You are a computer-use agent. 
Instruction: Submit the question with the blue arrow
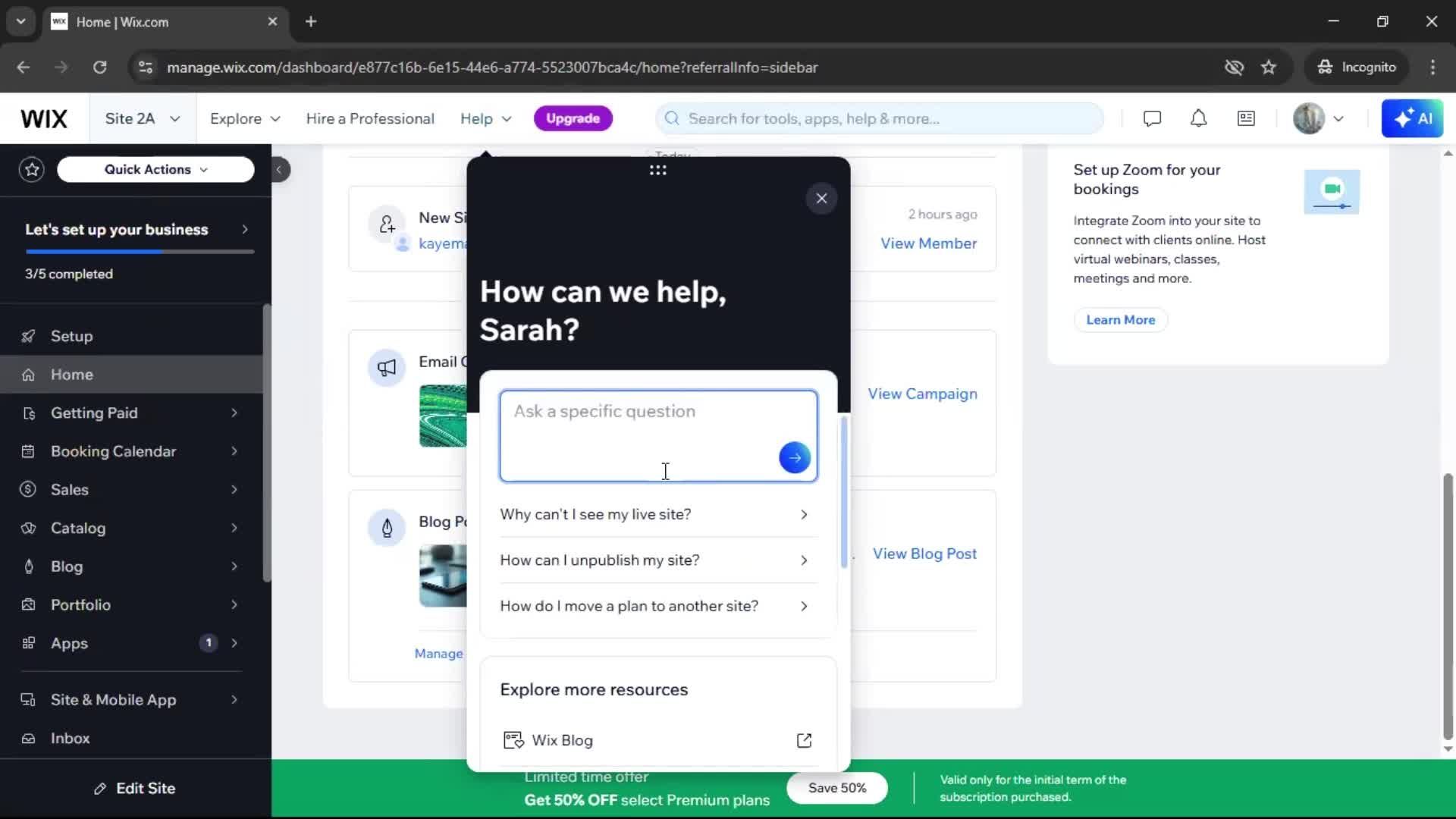click(x=795, y=457)
